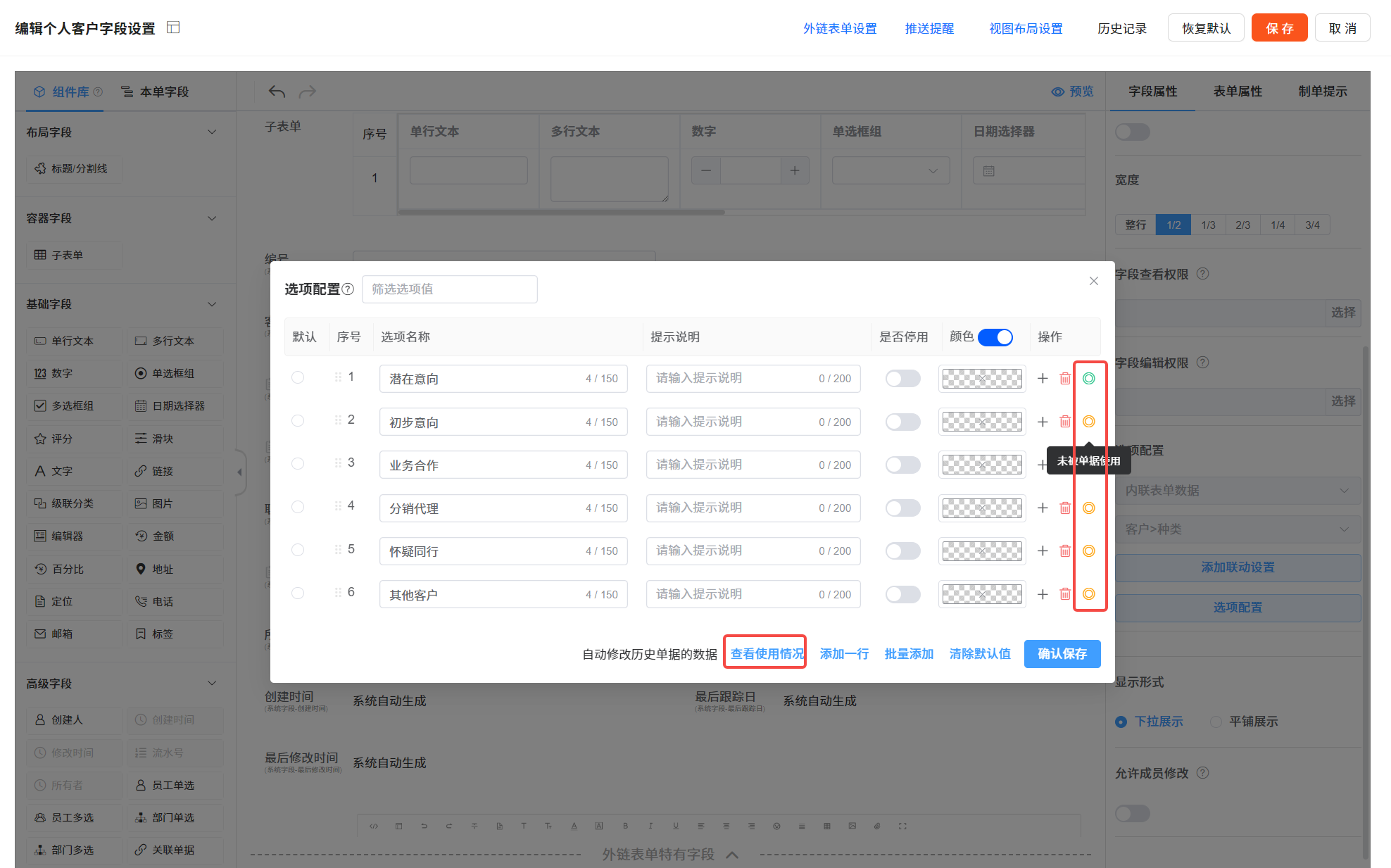Click the drag handle of row 5
The width and height of the screenshot is (1391, 868).
(338, 550)
